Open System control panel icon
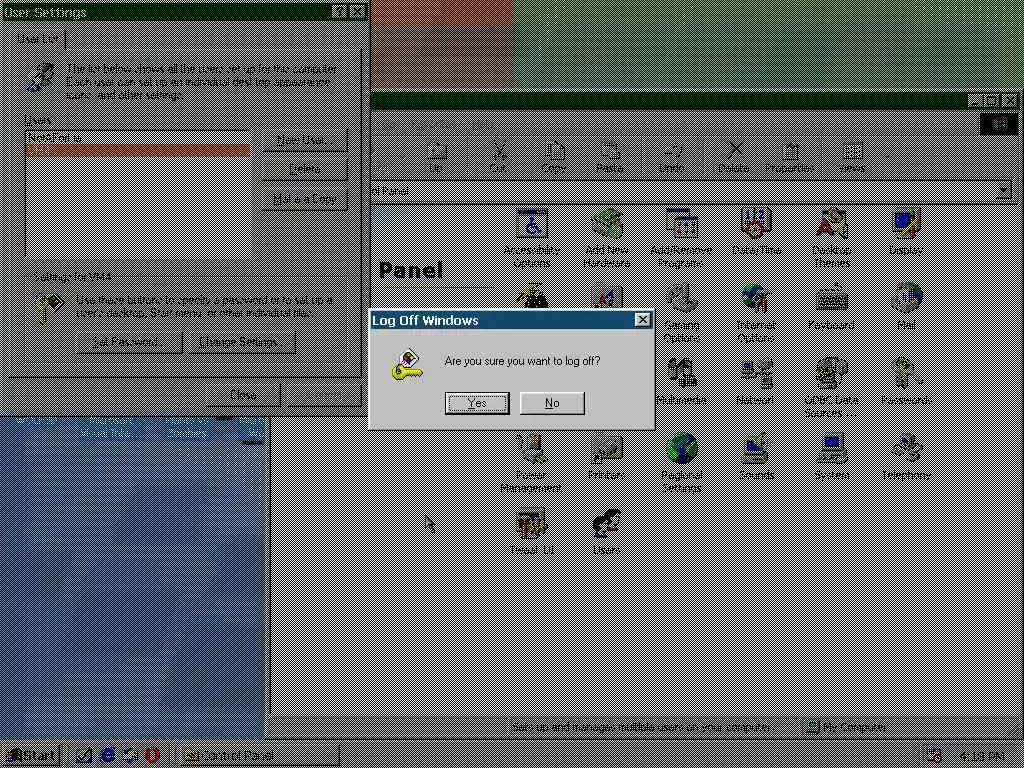This screenshot has width=1024, height=768. tap(831, 457)
